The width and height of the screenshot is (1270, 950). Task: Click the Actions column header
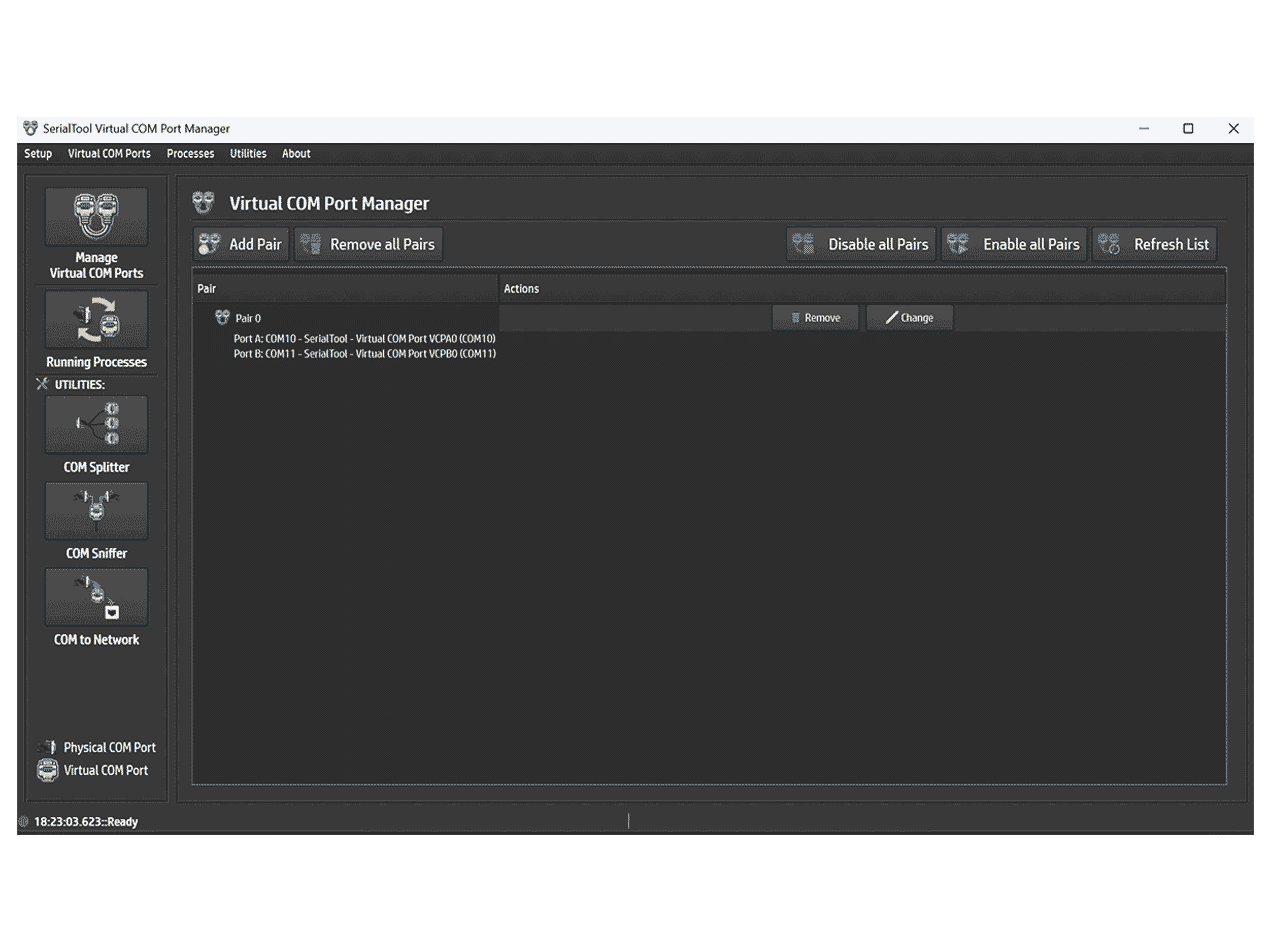tap(863, 289)
